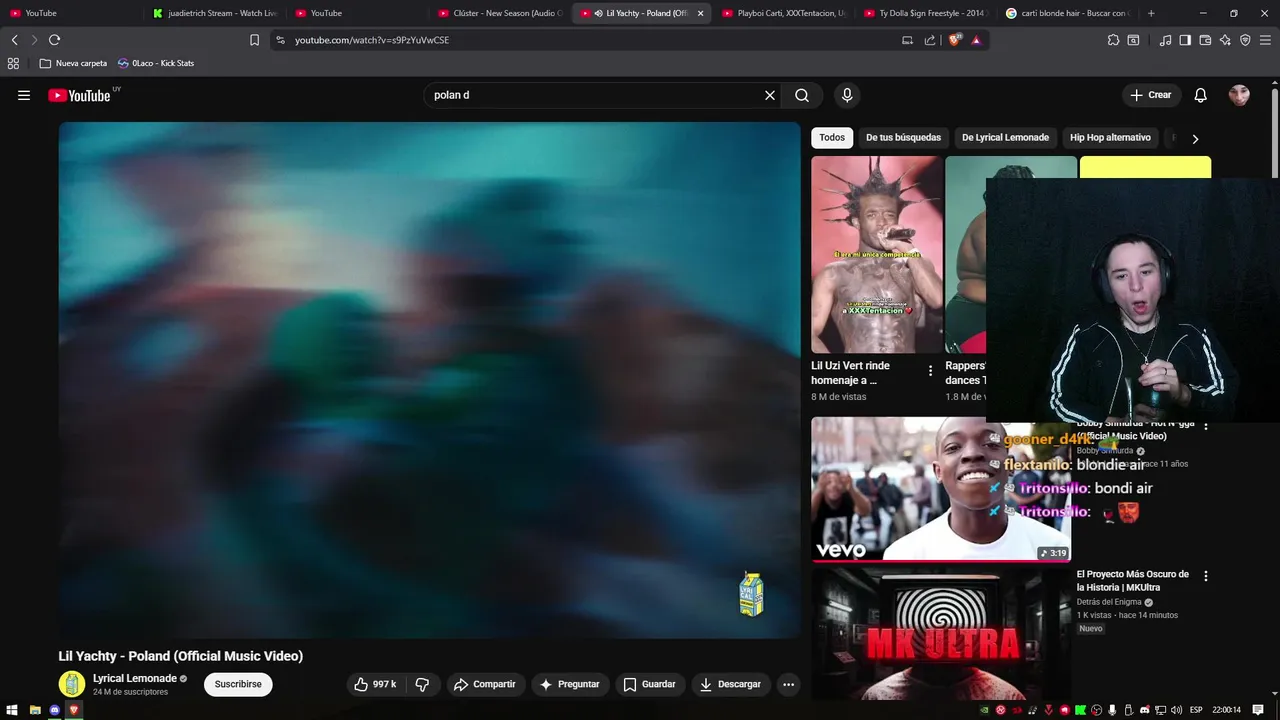This screenshot has width=1280, height=720.
Task: Open Brave playlist music note icon
Action: pos(1165,40)
